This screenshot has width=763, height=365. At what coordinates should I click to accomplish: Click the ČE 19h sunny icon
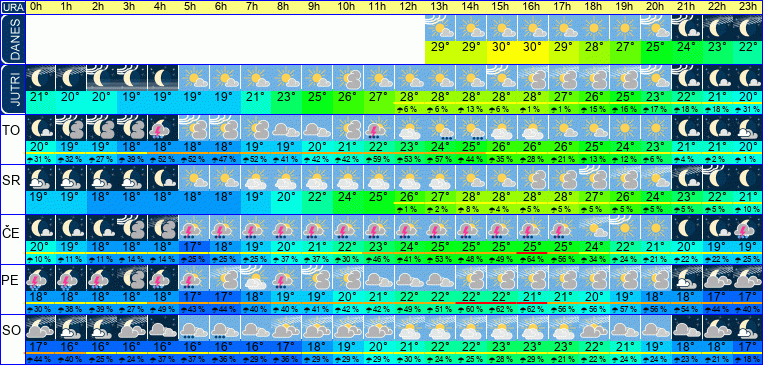click(x=624, y=228)
